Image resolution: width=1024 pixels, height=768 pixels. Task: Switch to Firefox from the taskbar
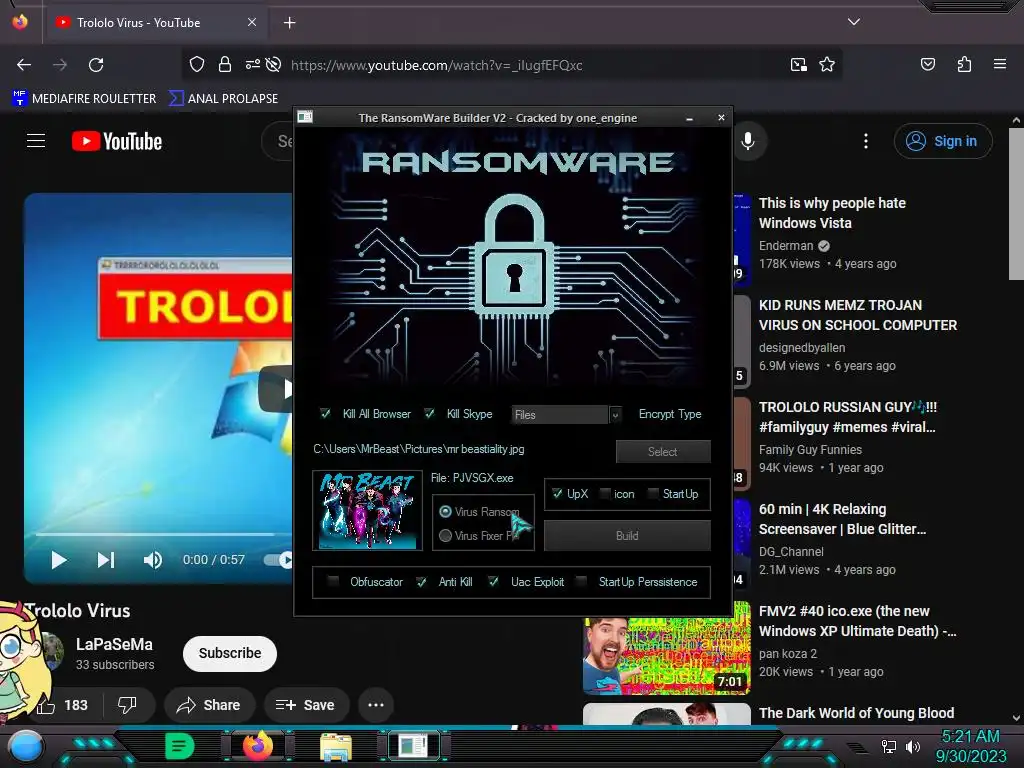pos(258,746)
